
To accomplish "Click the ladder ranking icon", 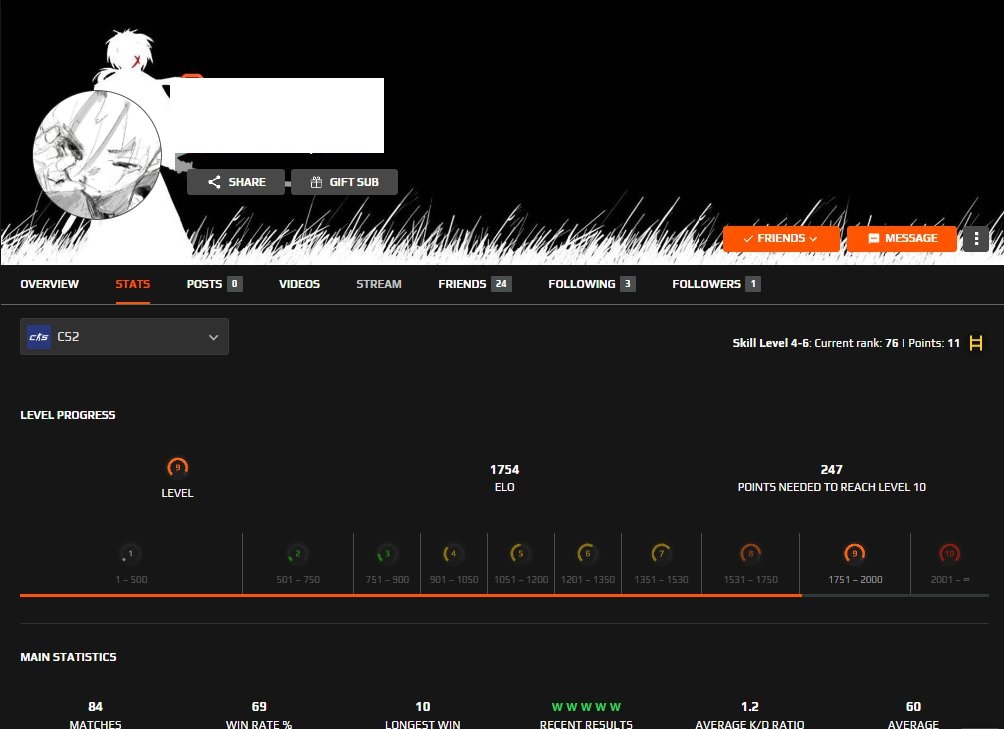I will (976, 343).
